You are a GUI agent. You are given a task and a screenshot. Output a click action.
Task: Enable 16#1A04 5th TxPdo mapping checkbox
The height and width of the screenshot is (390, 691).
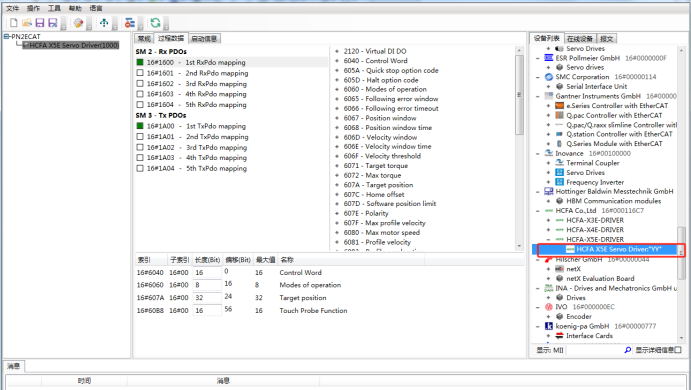(140, 168)
